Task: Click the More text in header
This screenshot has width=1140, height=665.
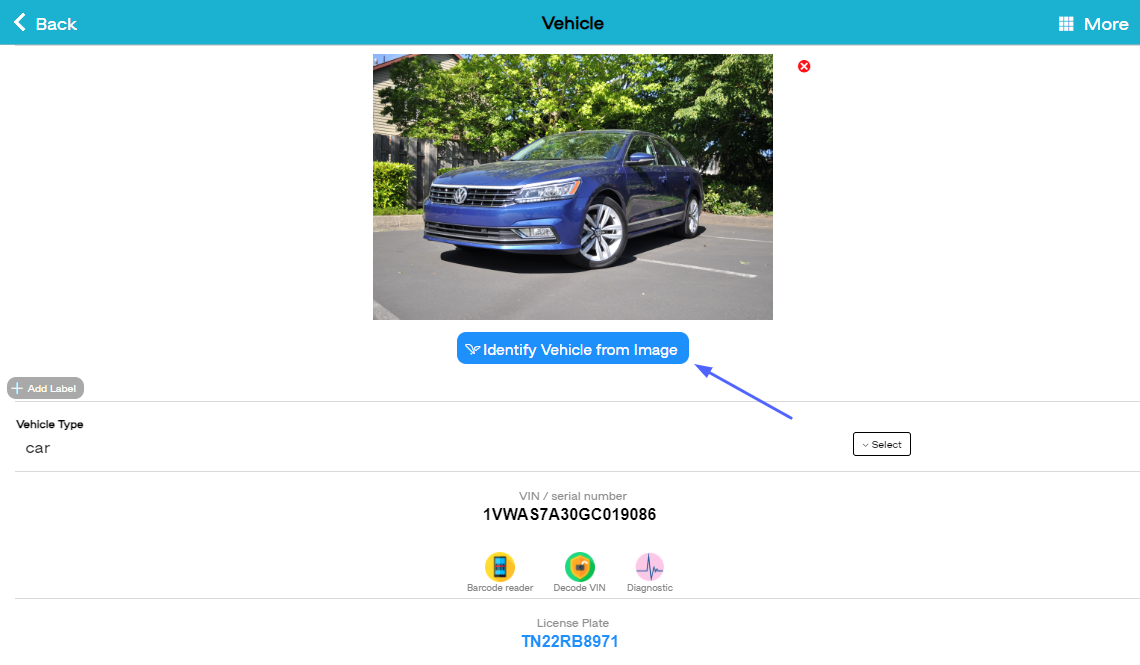Action: pos(1106,24)
